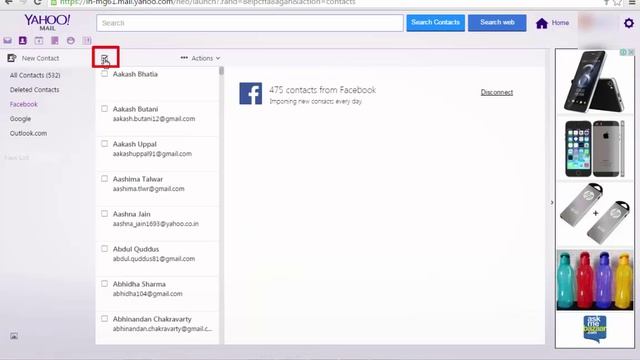Screen dimensions: 640x360
Task: Click the three-dots icon beside Actions
Action: click(x=184, y=58)
